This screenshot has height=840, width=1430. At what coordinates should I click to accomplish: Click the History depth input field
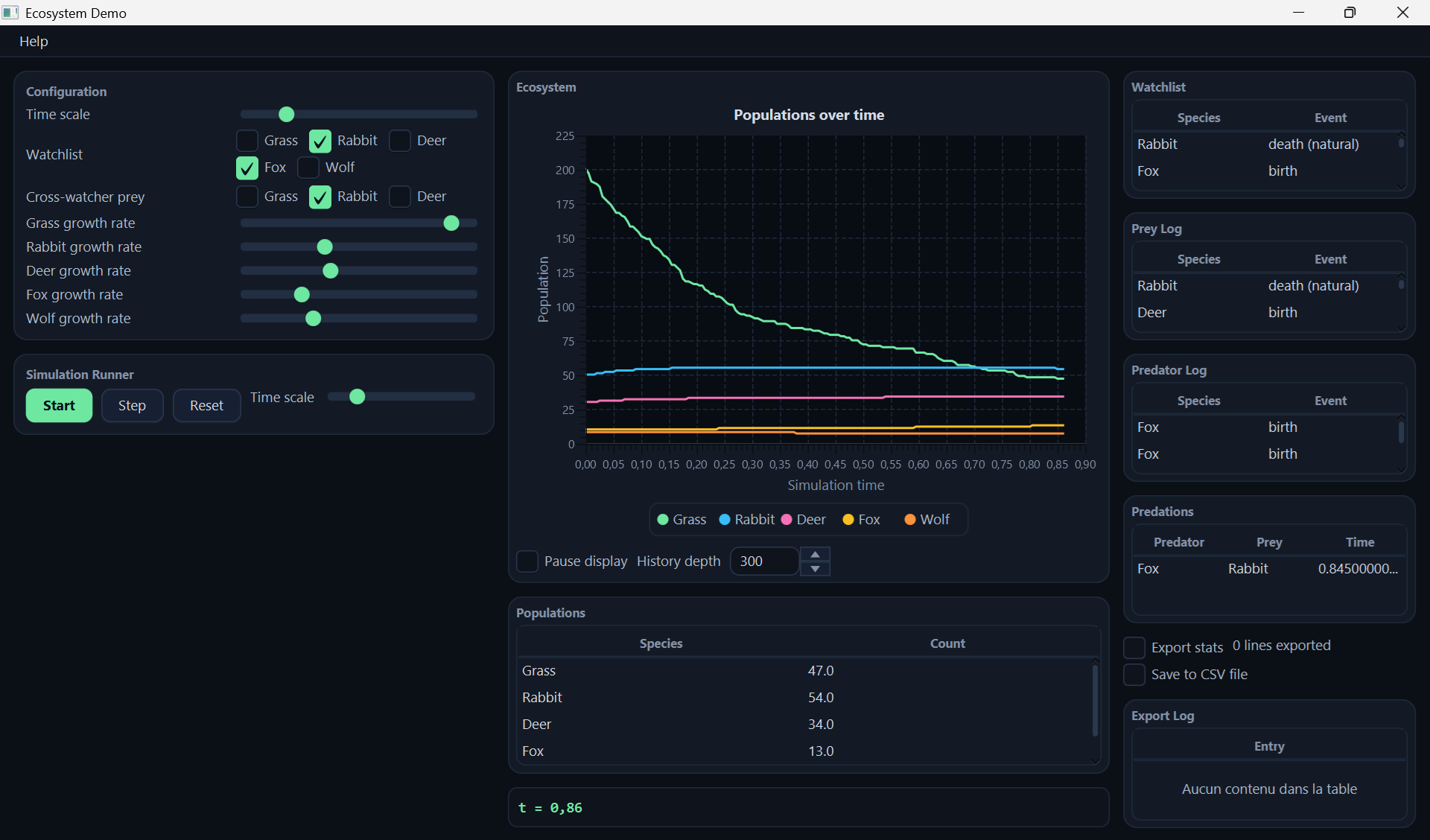click(x=766, y=561)
